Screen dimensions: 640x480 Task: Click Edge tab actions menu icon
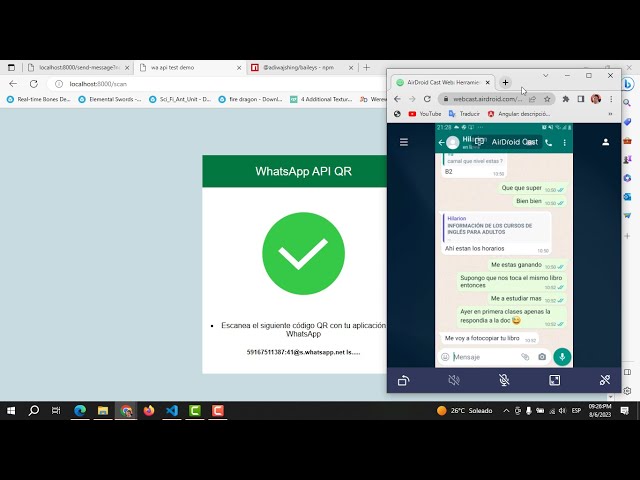pos(11,67)
